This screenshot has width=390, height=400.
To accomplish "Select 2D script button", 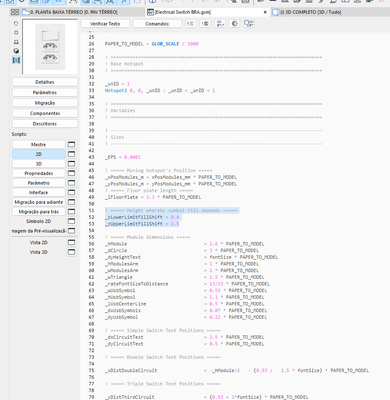I will [39, 154].
